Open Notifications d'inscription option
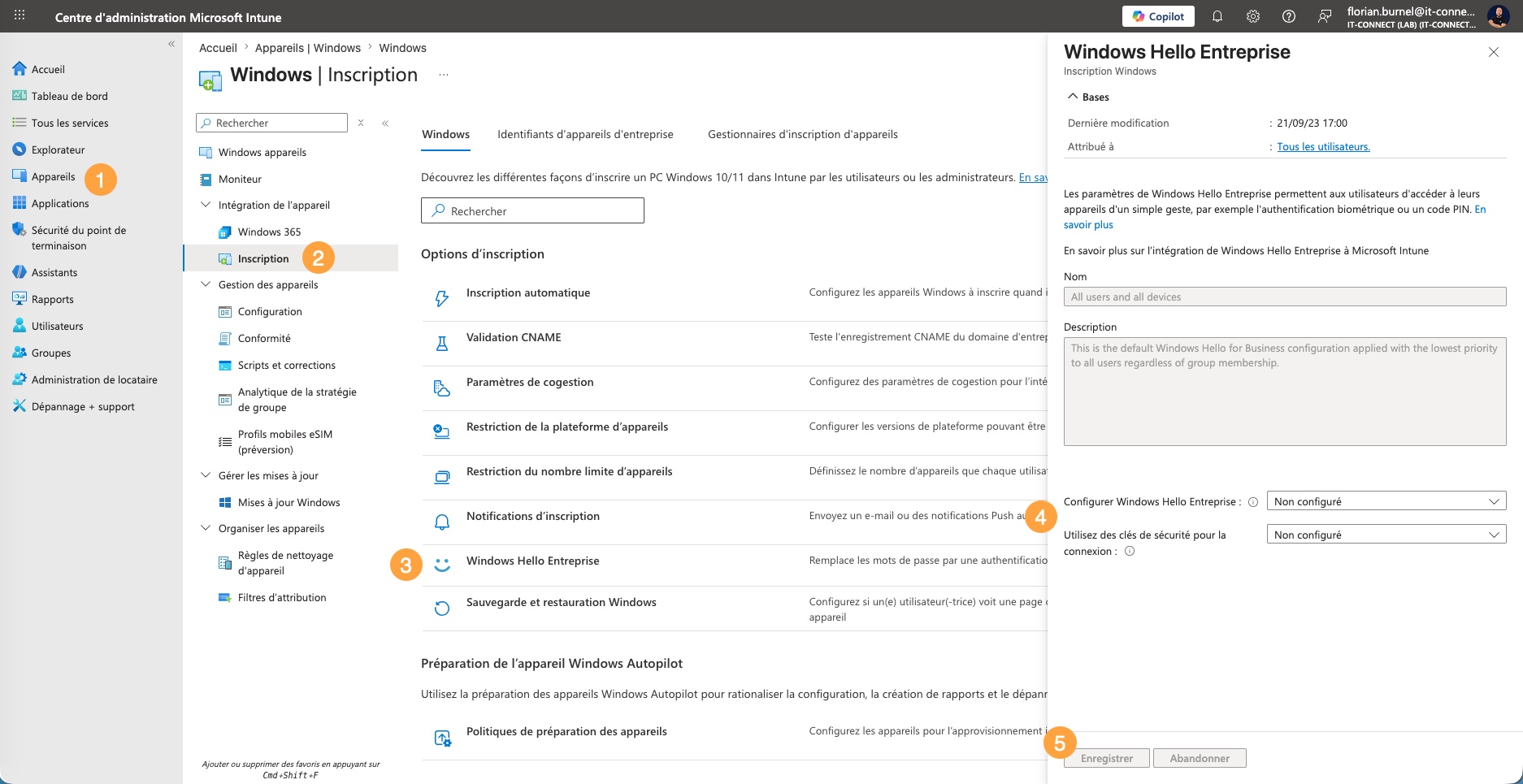Screen dimensions: 1523x784 [x=533, y=516]
